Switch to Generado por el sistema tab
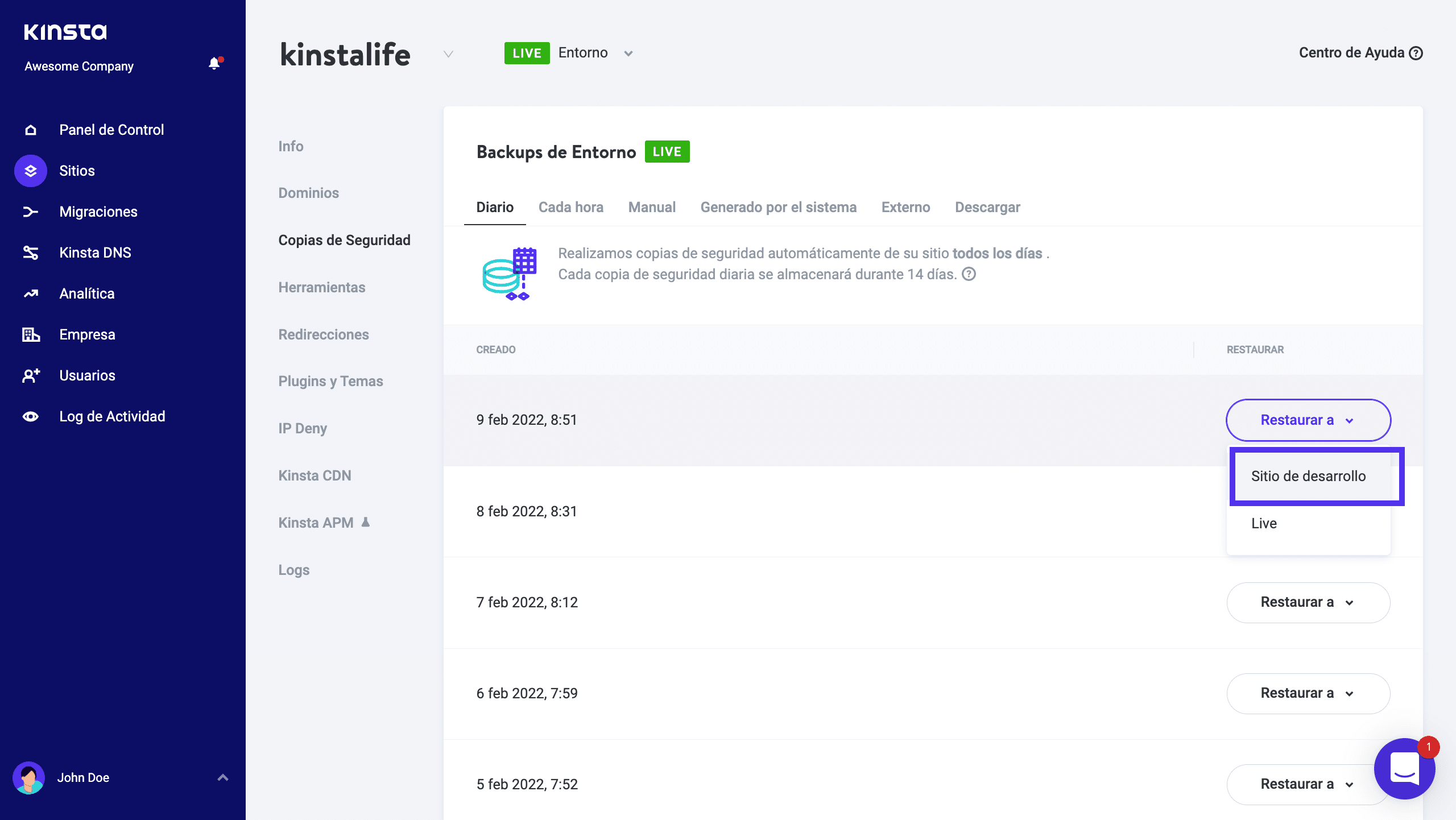The width and height of the screenshot is (1456, 820). (779, 207)
